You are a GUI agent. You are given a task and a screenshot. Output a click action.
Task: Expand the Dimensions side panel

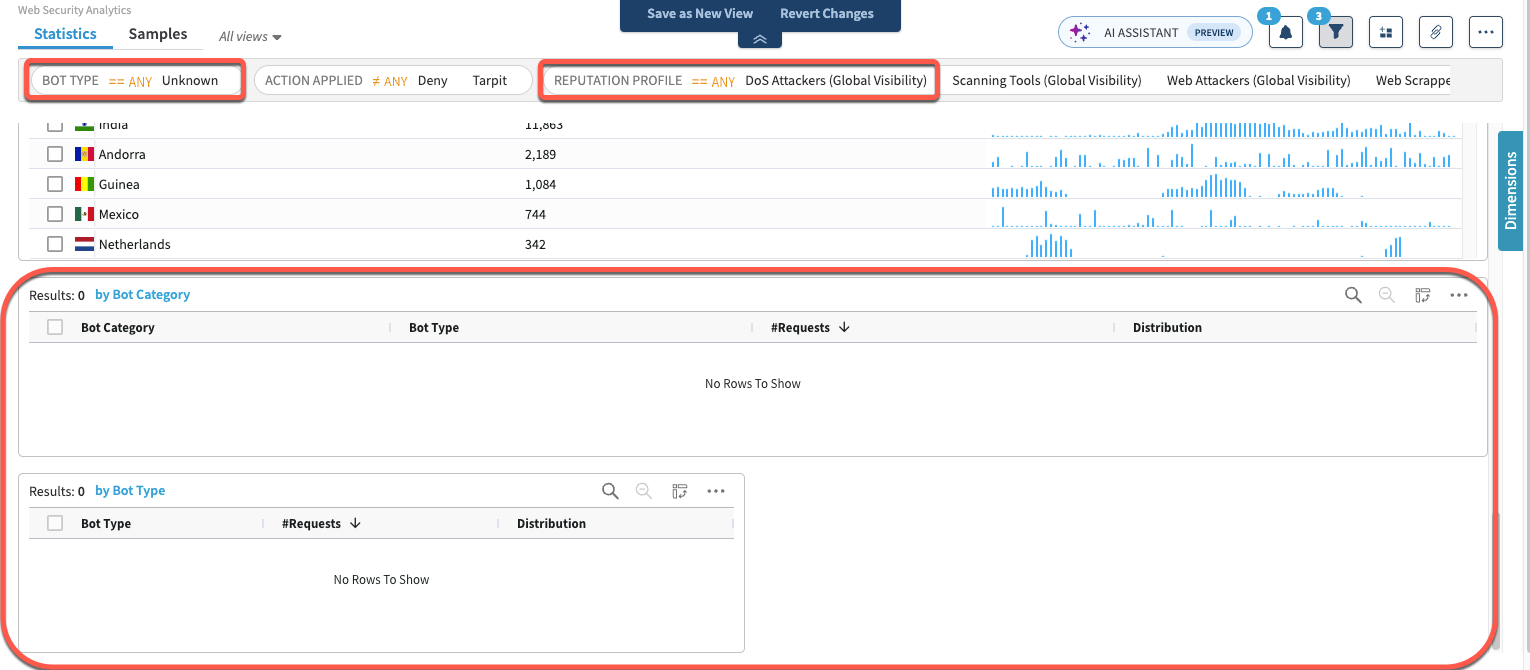pos(1510,190)
